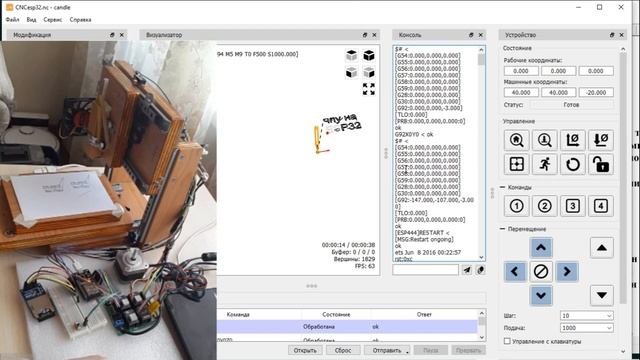Click the safe position running-man icon
The width and height of the screenshot is (640, 360).
pyautogui.click(x=544, y=164)
